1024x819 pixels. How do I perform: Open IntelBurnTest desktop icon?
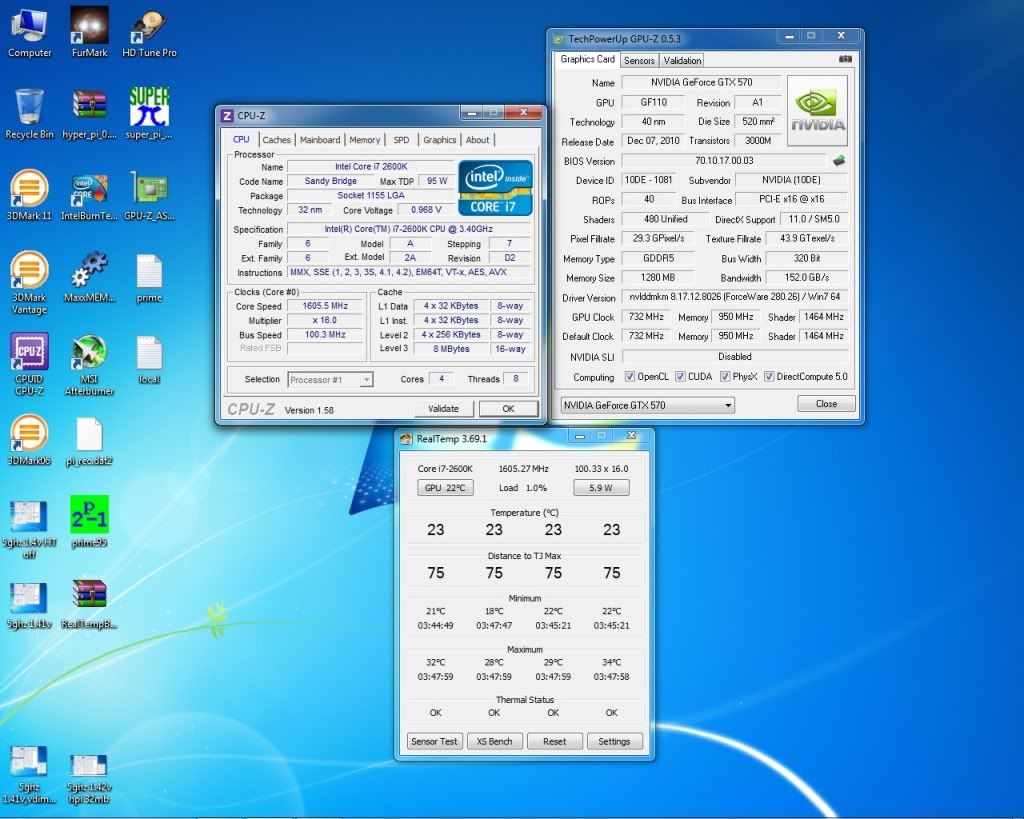coord(89,195)
